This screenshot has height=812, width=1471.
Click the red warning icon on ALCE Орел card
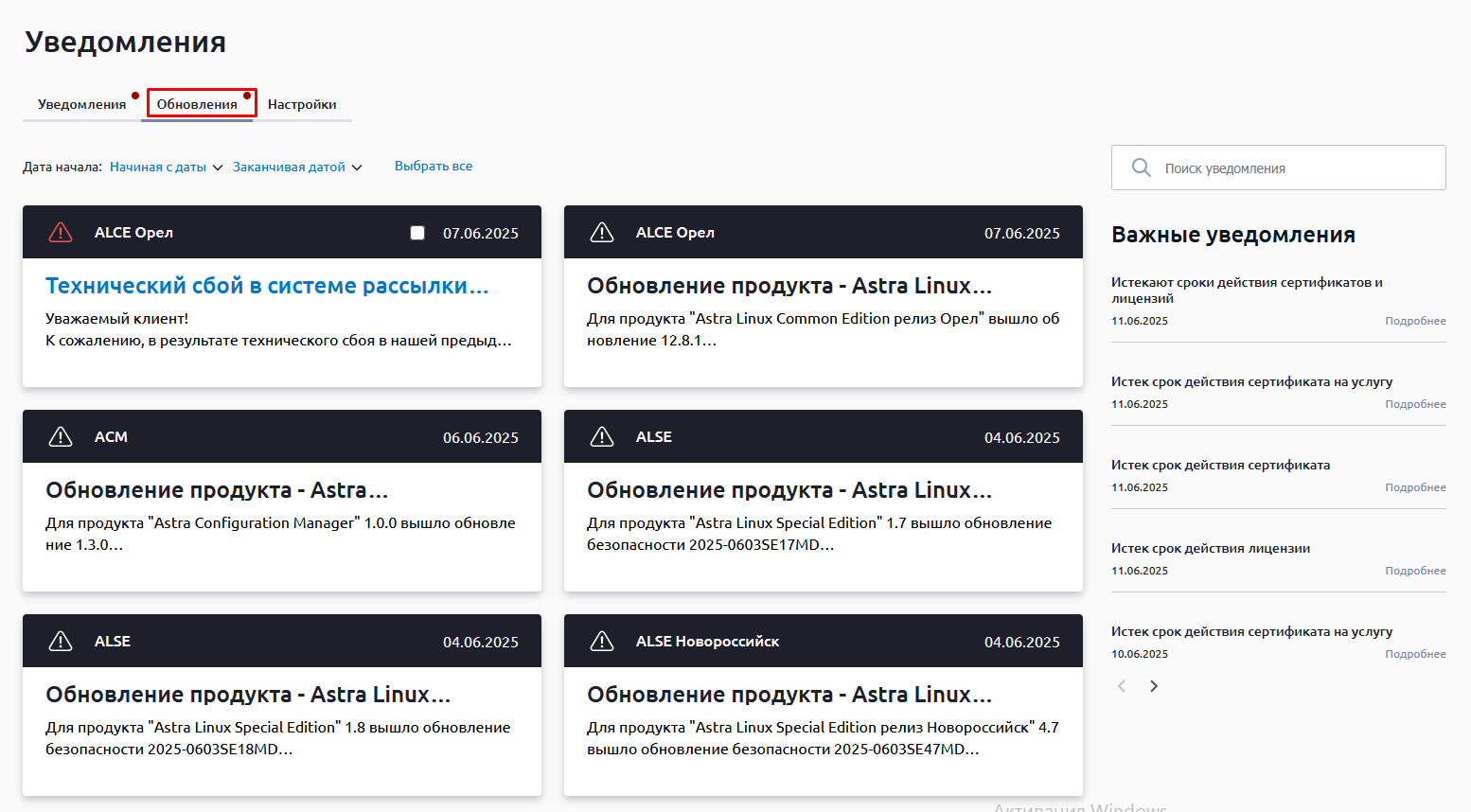[61, 233]
